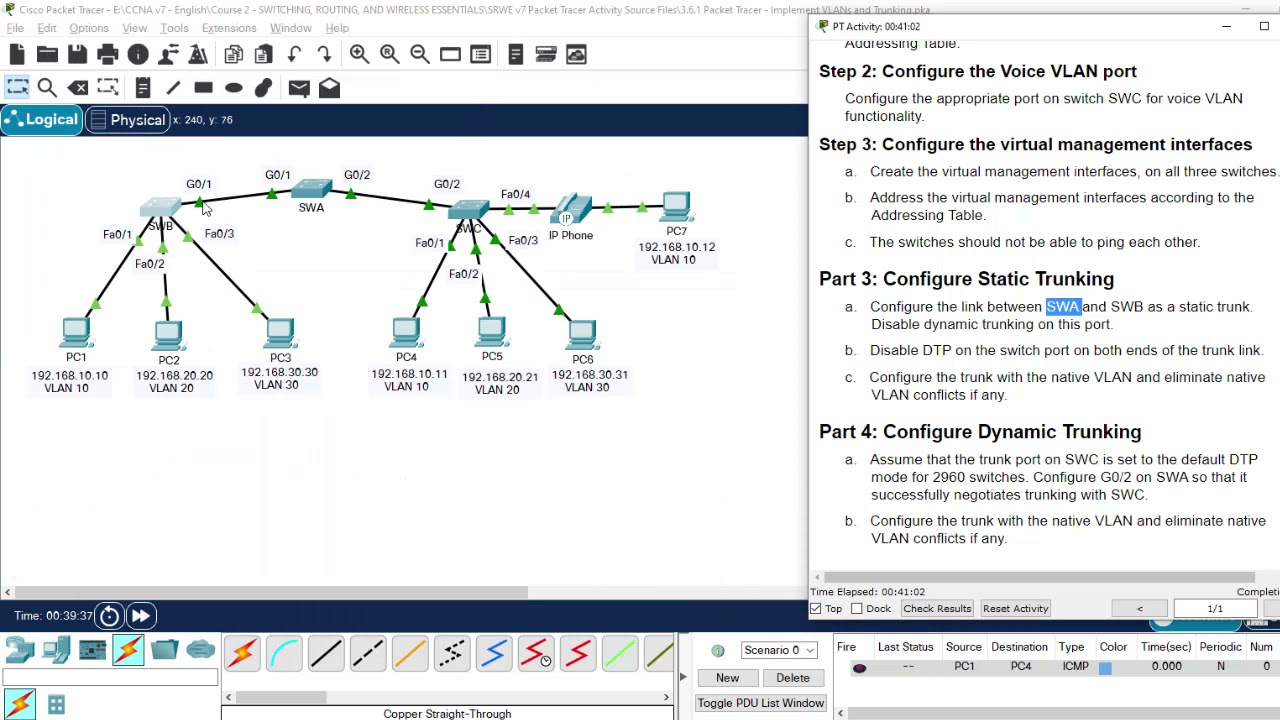Click the Delete scenario button
This screenshot has height=720, width=1280.
tap(793, 678)
